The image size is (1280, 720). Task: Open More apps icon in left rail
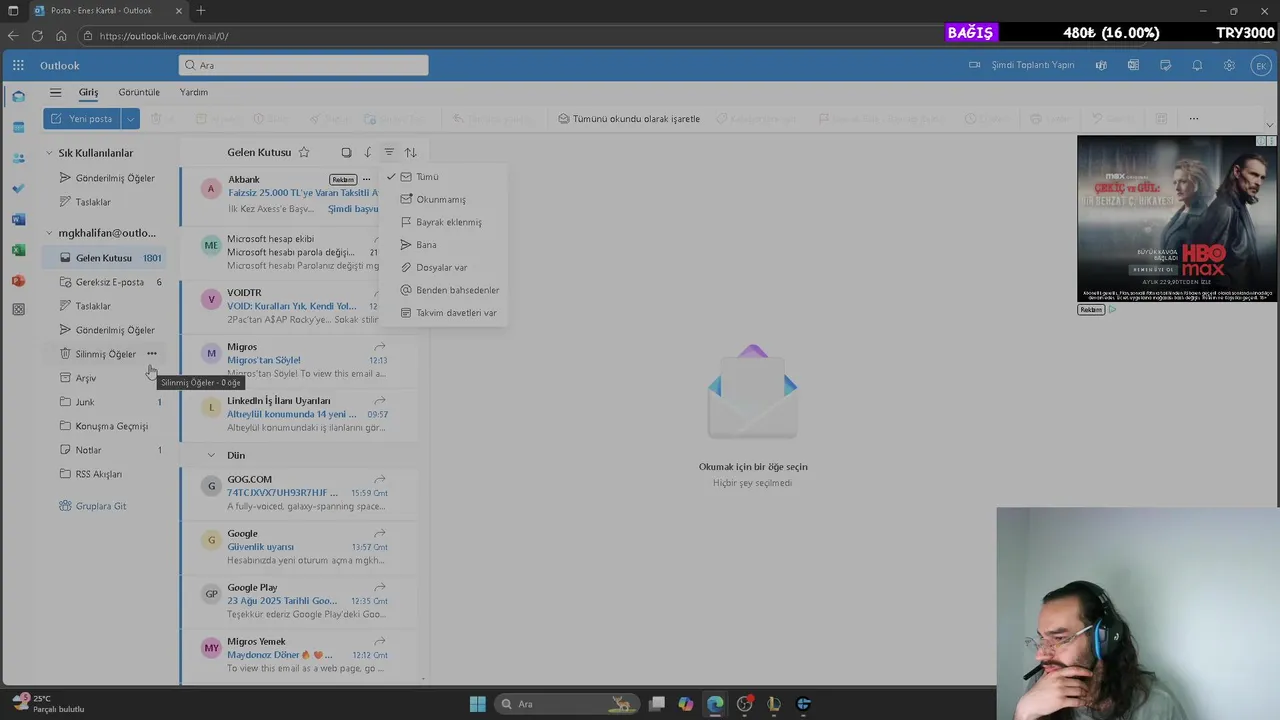point(18,310)
